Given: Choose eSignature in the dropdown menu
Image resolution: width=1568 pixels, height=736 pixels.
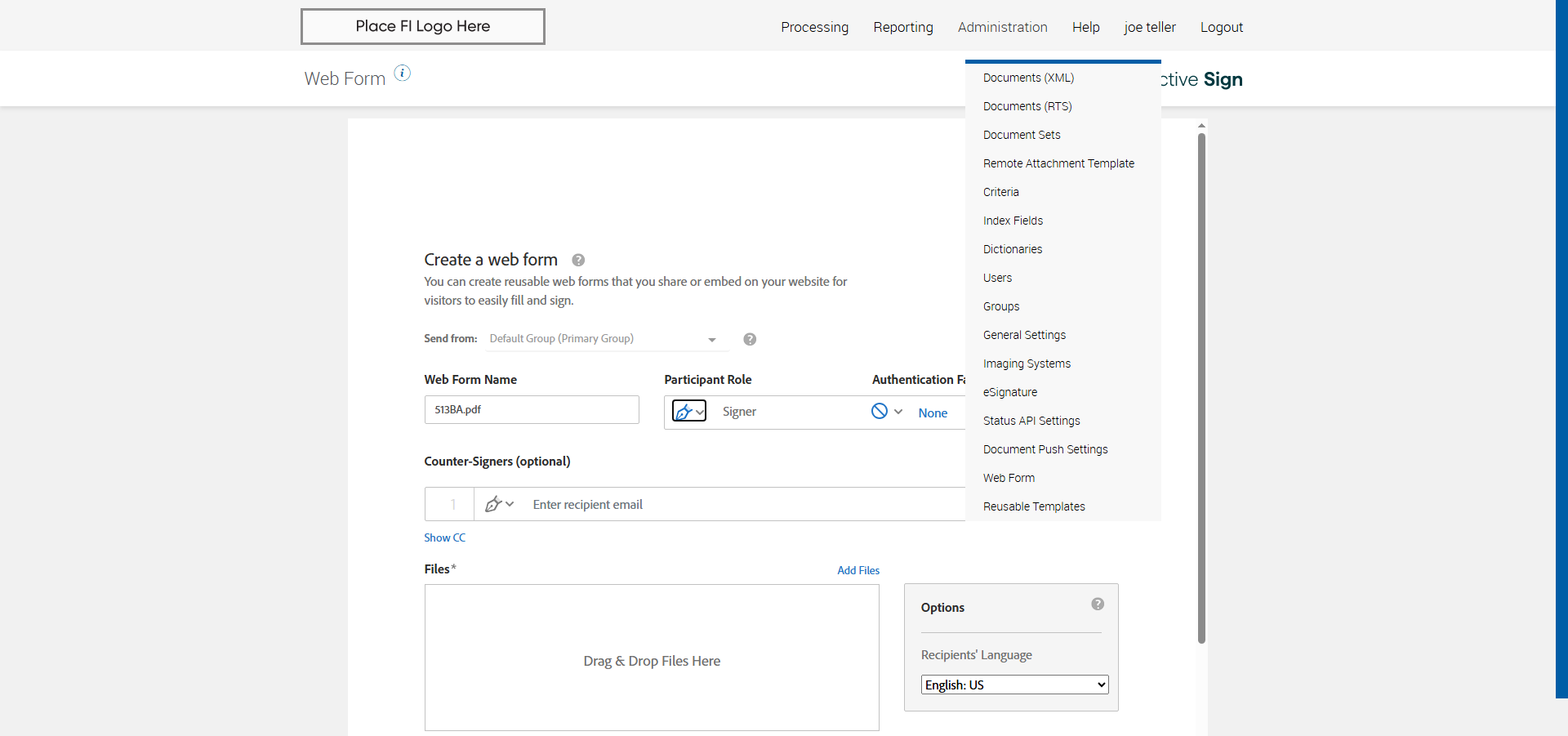Looking at the screenshot, I should (1010, 392).
